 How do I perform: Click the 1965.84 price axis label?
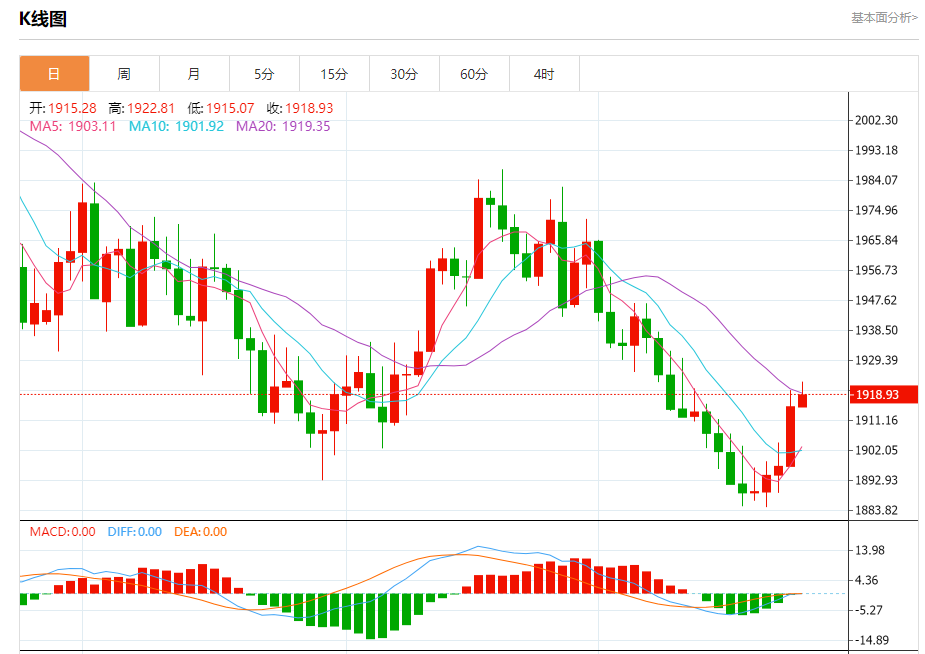877,241
